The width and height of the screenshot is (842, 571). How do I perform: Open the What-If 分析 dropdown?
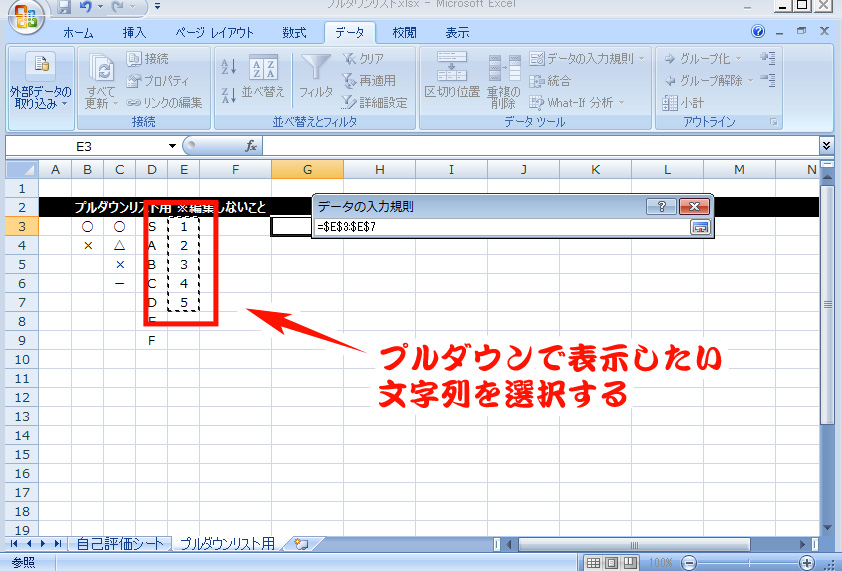[577, 103]
